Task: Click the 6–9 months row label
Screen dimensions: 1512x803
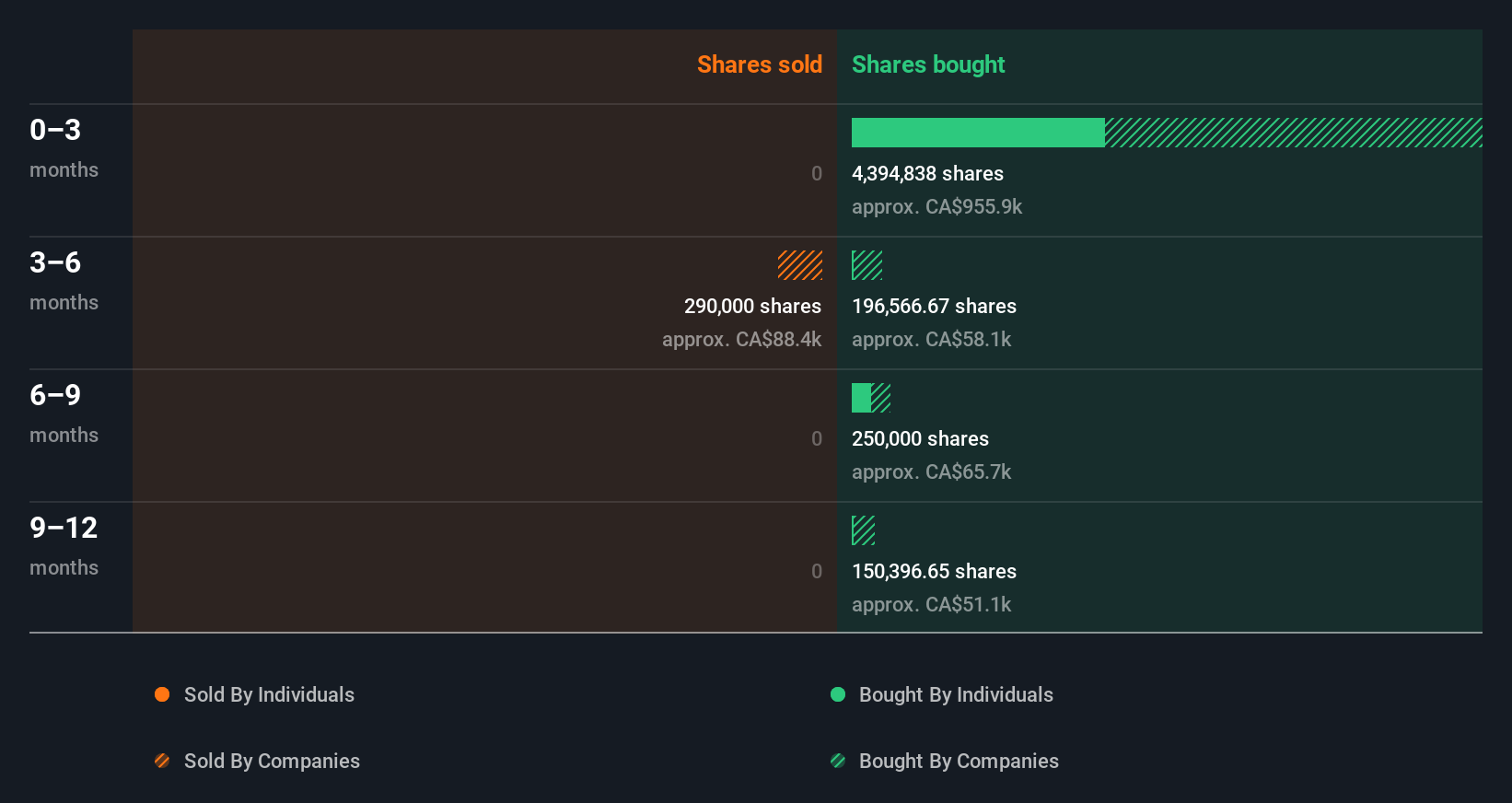Action: click(x=64, y=413)
